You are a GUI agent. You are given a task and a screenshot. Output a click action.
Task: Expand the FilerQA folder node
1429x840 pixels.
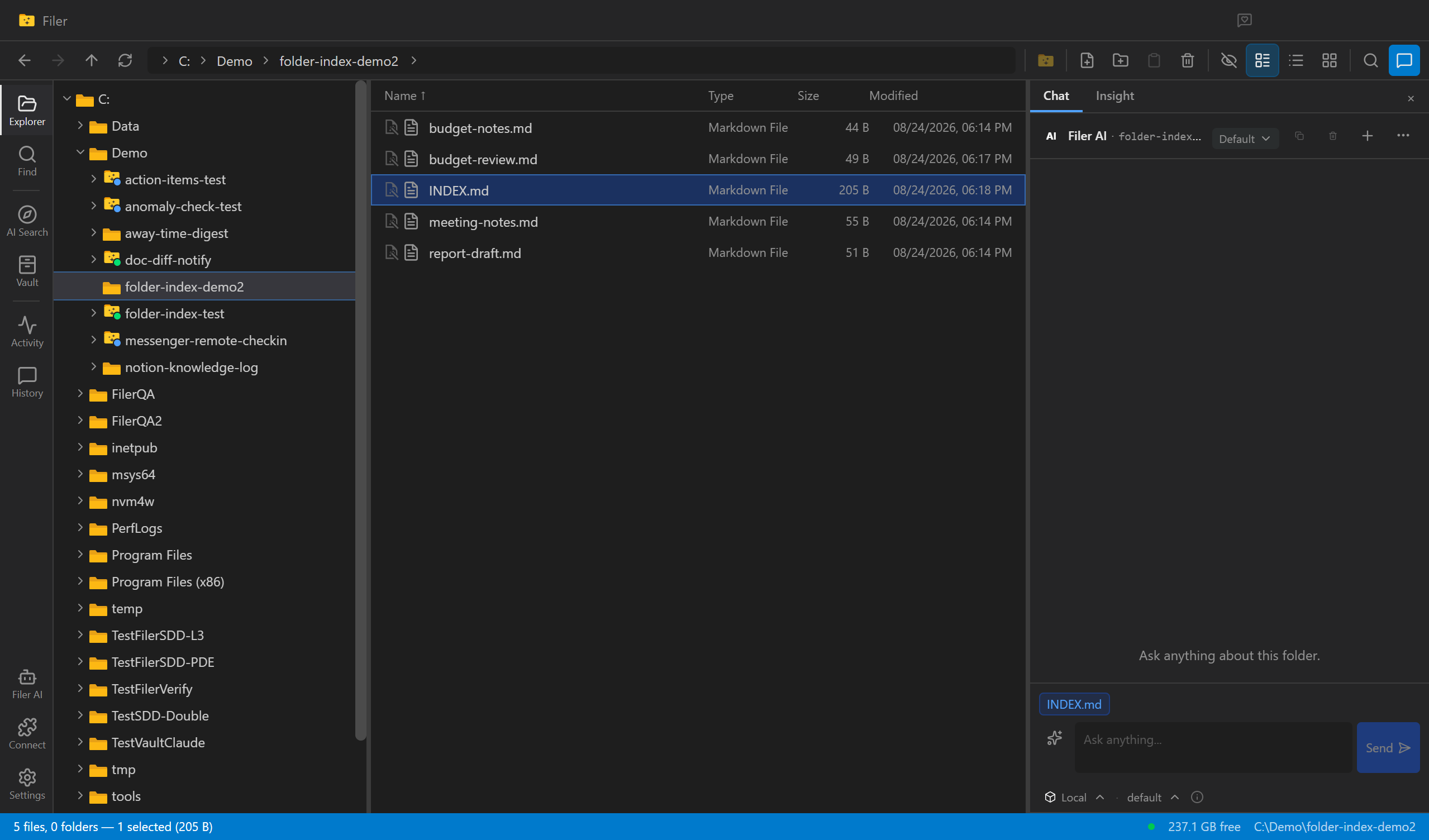pos(80,393)
